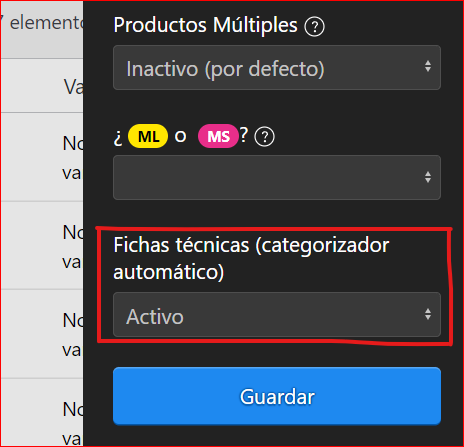Click the yellow ML badge
This screenshot has height=447, width=464.
pos(148,136)
